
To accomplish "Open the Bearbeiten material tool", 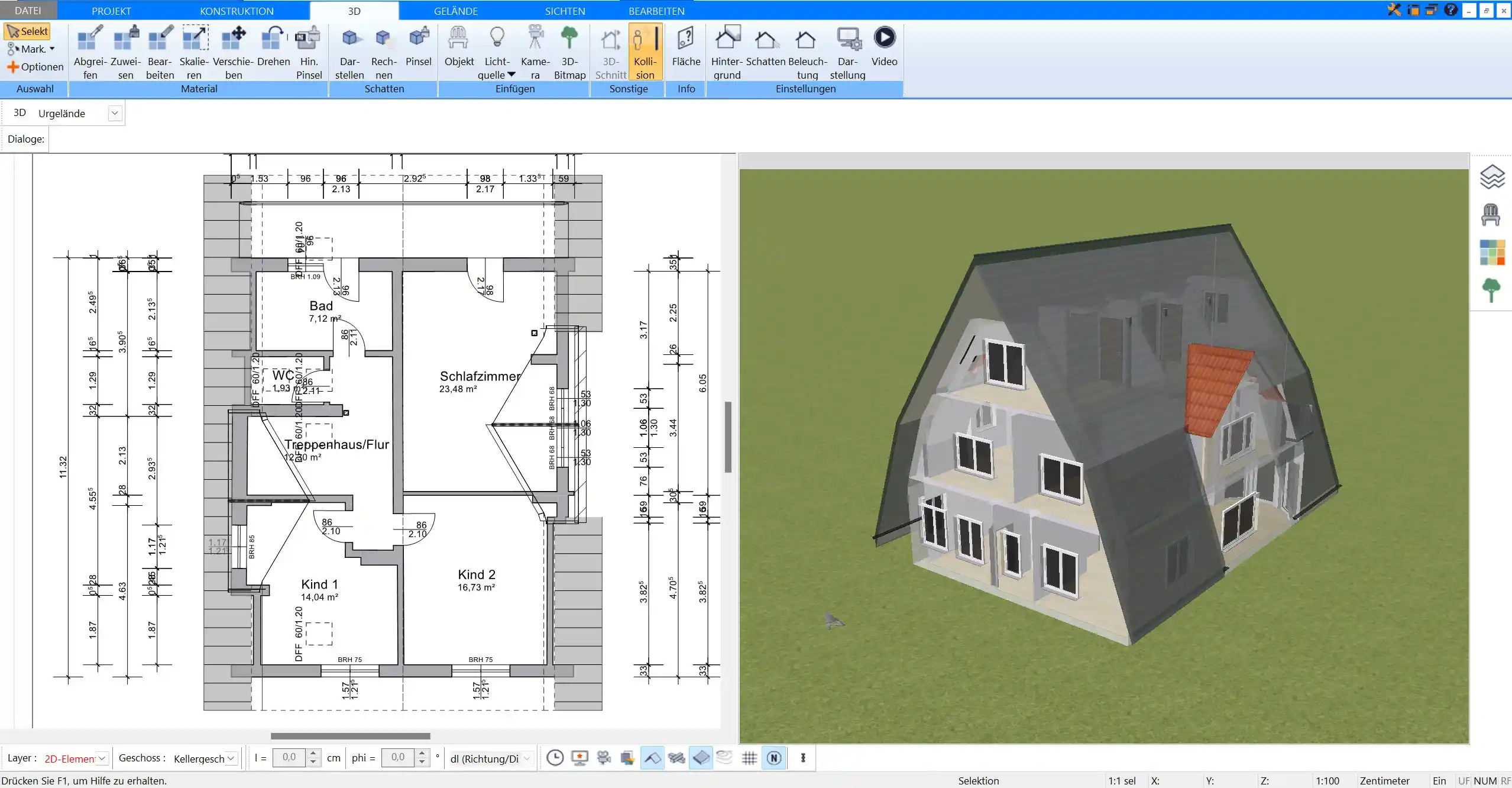I will tap(160, 52).
